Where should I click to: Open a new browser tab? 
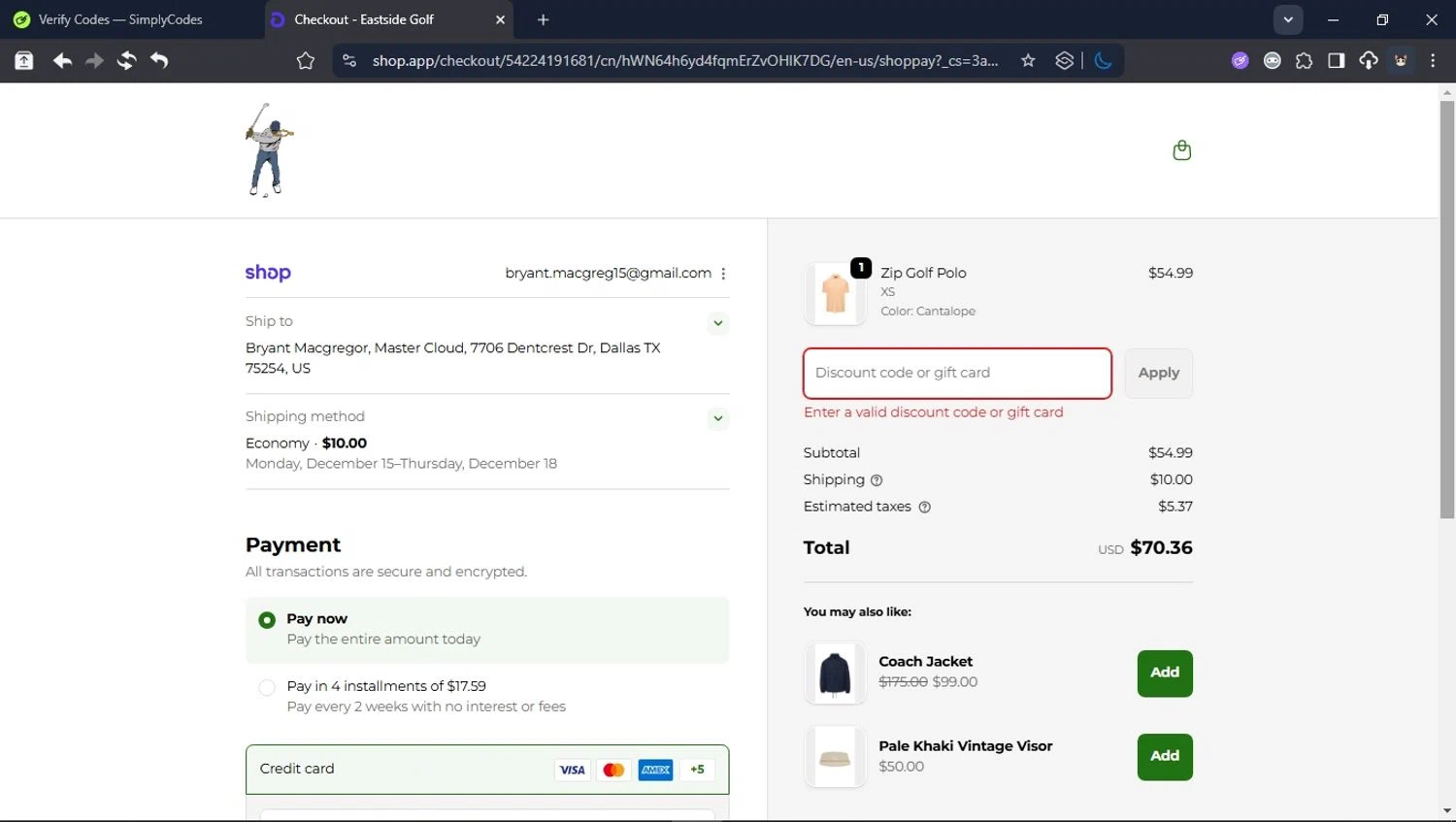543,19
